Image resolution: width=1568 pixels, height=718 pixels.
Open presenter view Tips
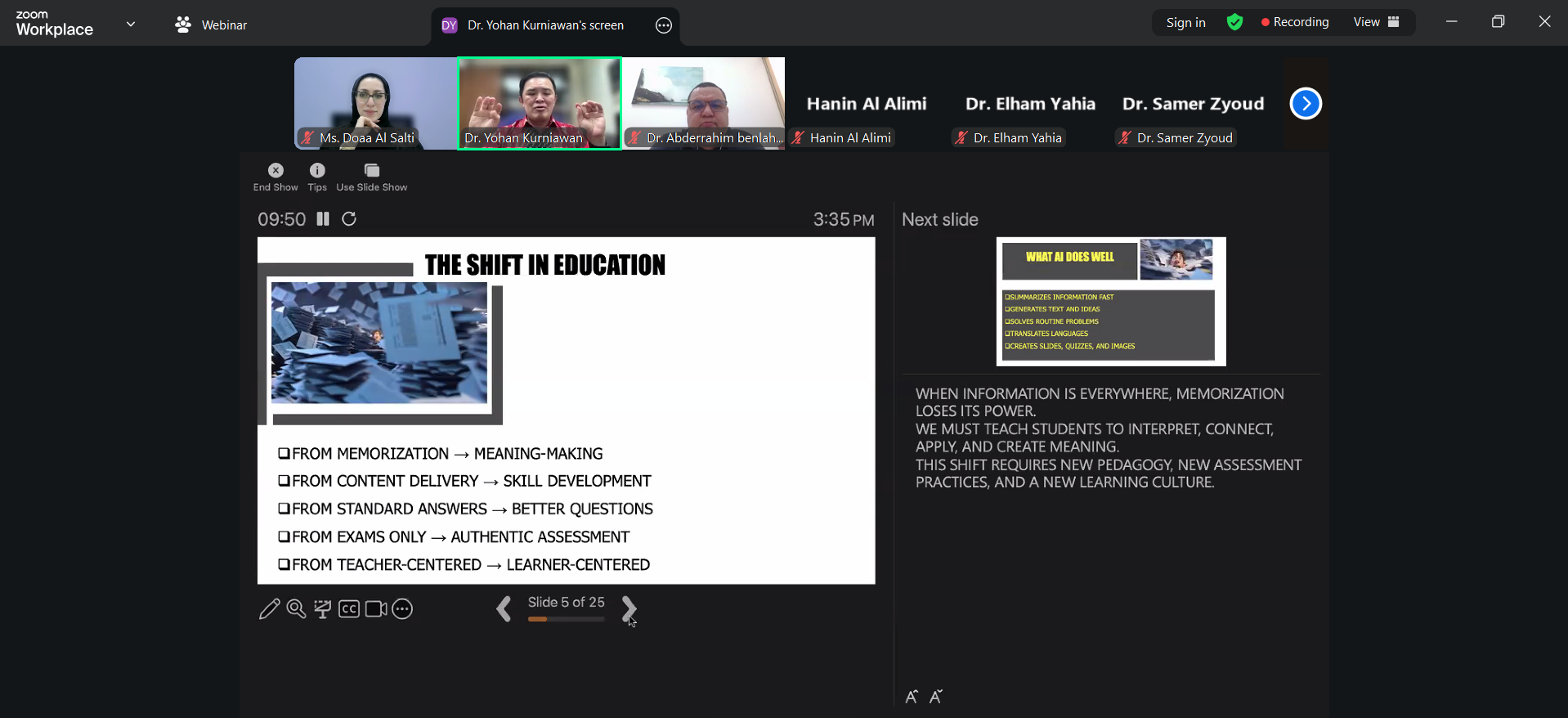point(317,177)
